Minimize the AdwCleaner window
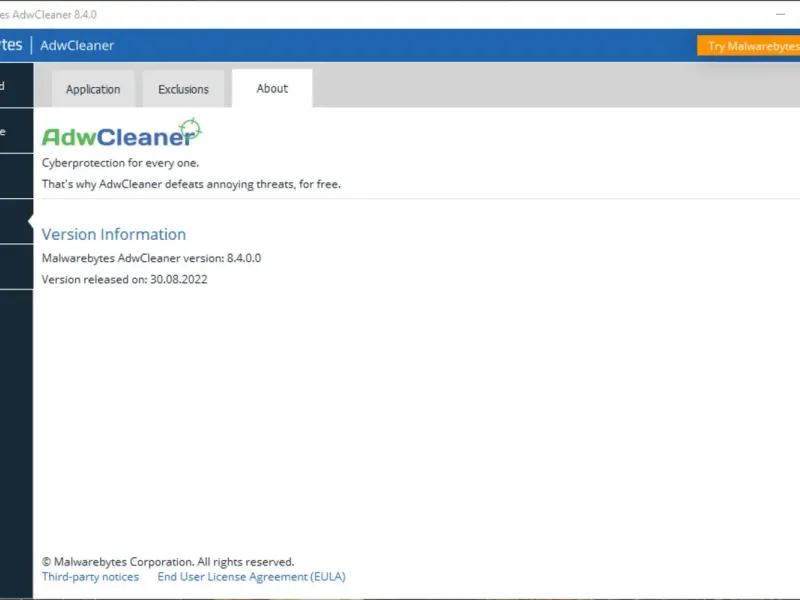Screen dimensions: 800x600 [x=781, y=14]
